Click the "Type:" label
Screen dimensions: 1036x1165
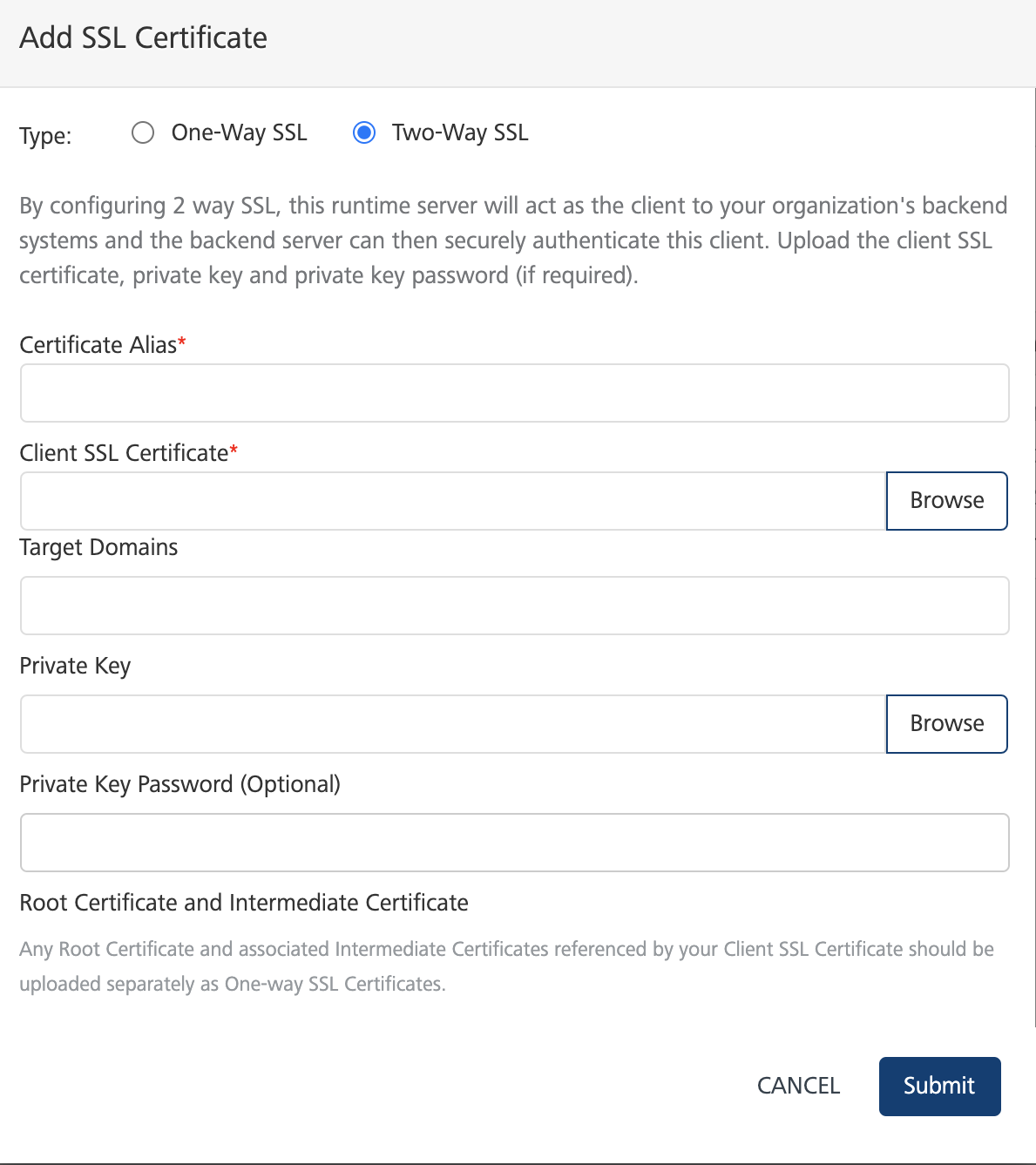coord(45,136)
